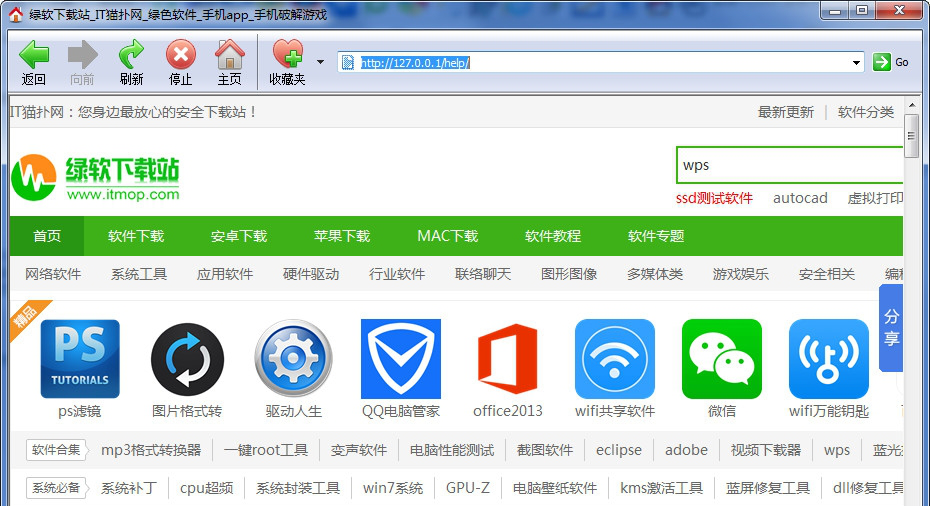Open the 一键root工具 link
This screenshot has height=526, width=930.
click(266, 450)
